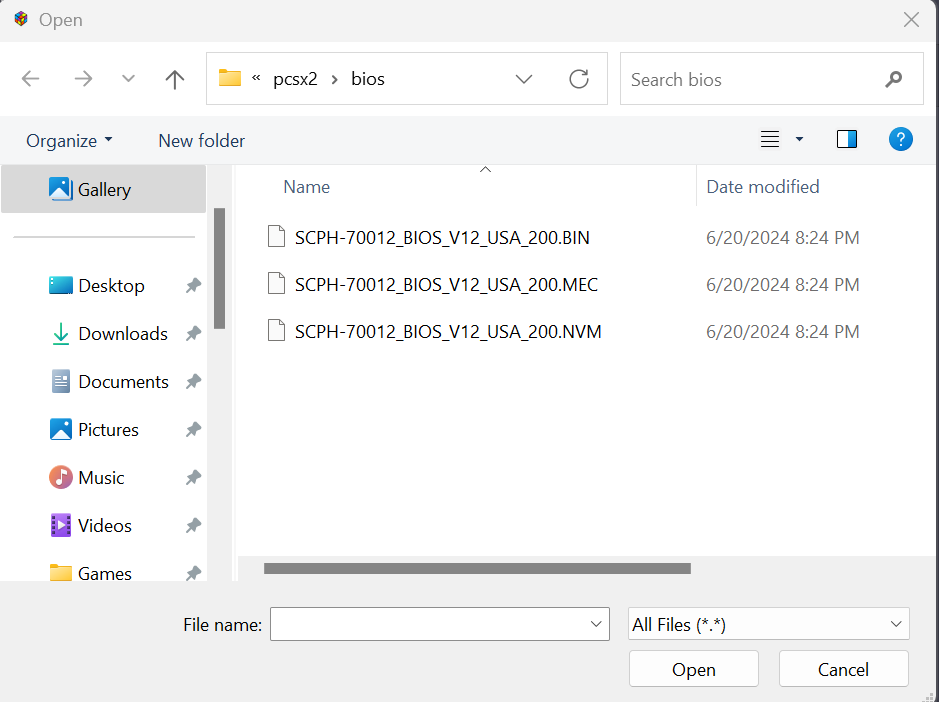This screenshot has width=939, height=702.
Task: Select Gallery in the navigation pane
Action: 104,189
